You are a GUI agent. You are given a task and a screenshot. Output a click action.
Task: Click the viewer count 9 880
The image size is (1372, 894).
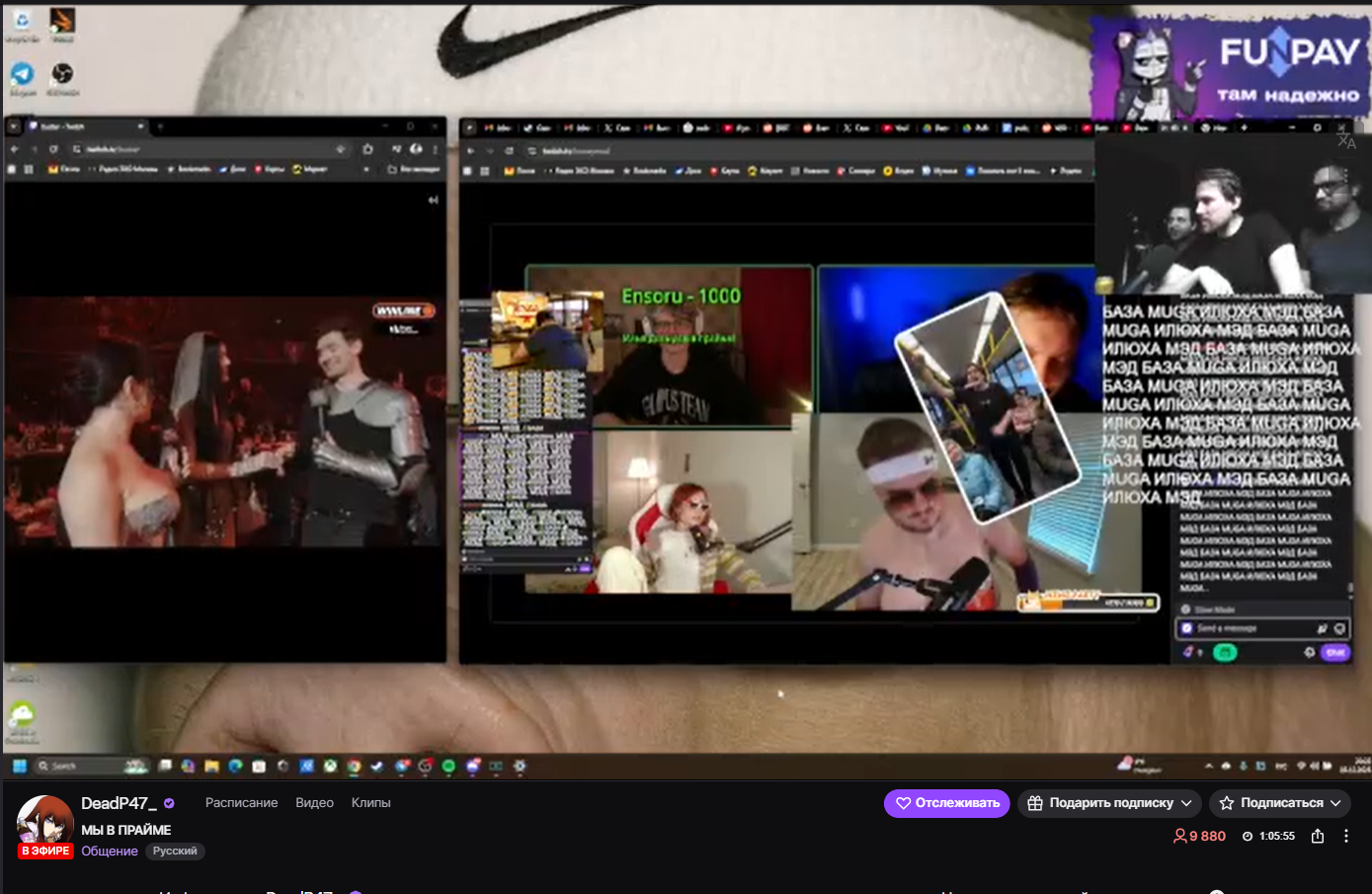(x=1199, y=836)
